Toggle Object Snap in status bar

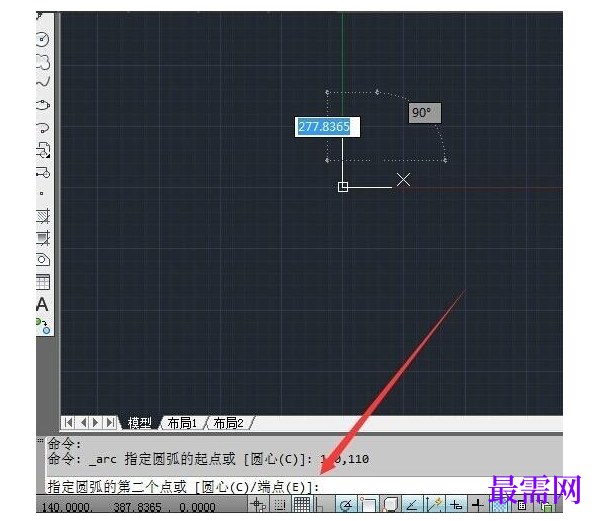point(368,505)
